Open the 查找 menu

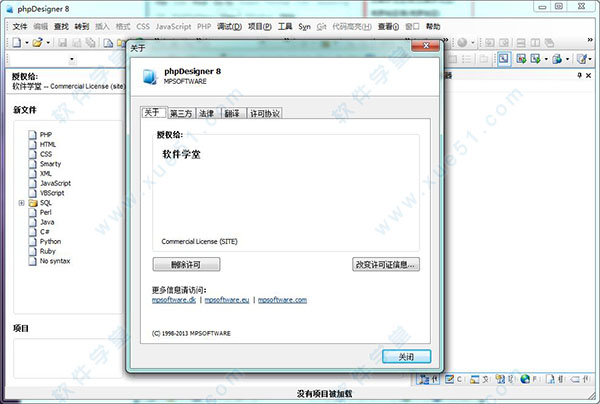61,26
